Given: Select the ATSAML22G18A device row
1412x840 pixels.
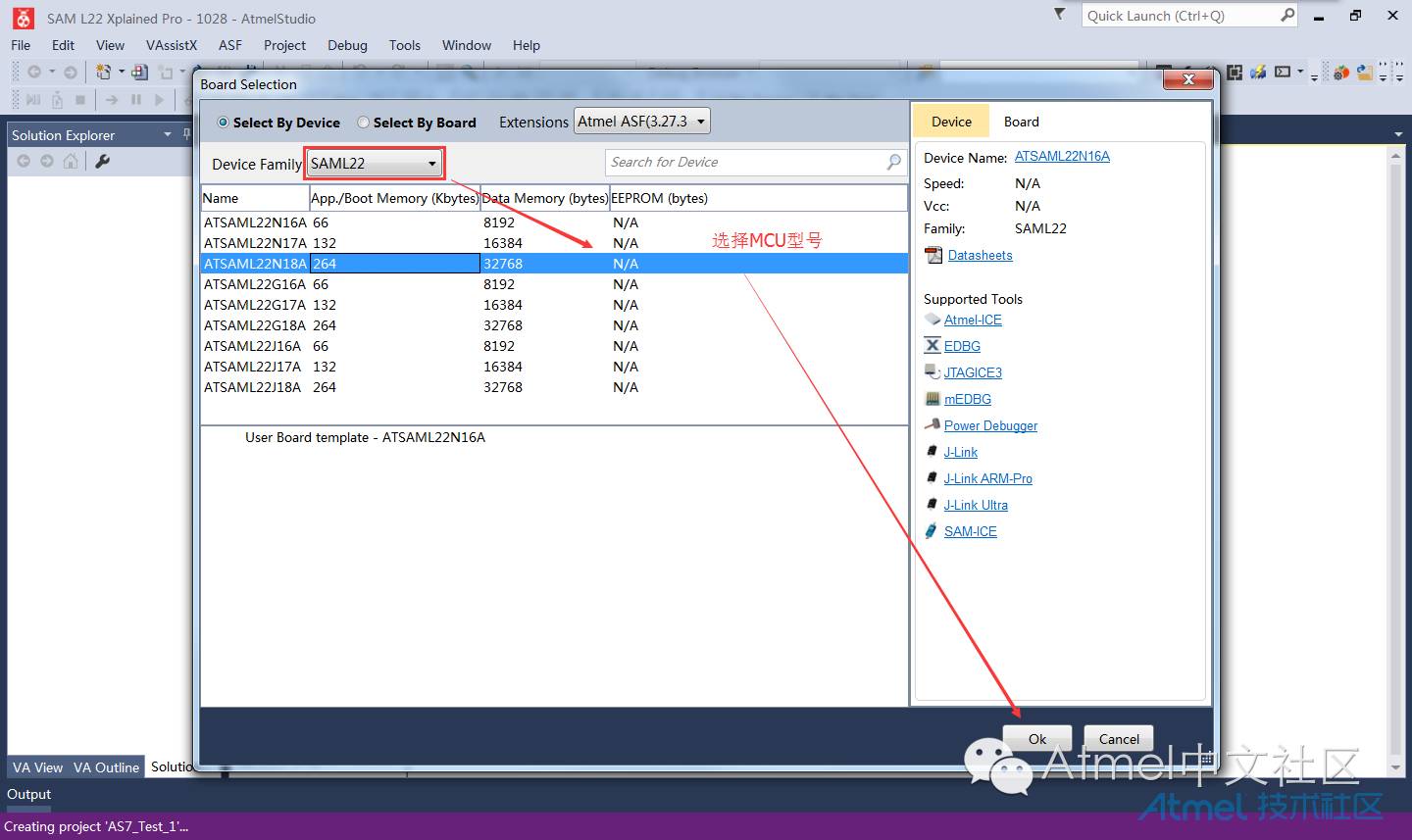Looking at the screenshot, I should pos(554,325).
